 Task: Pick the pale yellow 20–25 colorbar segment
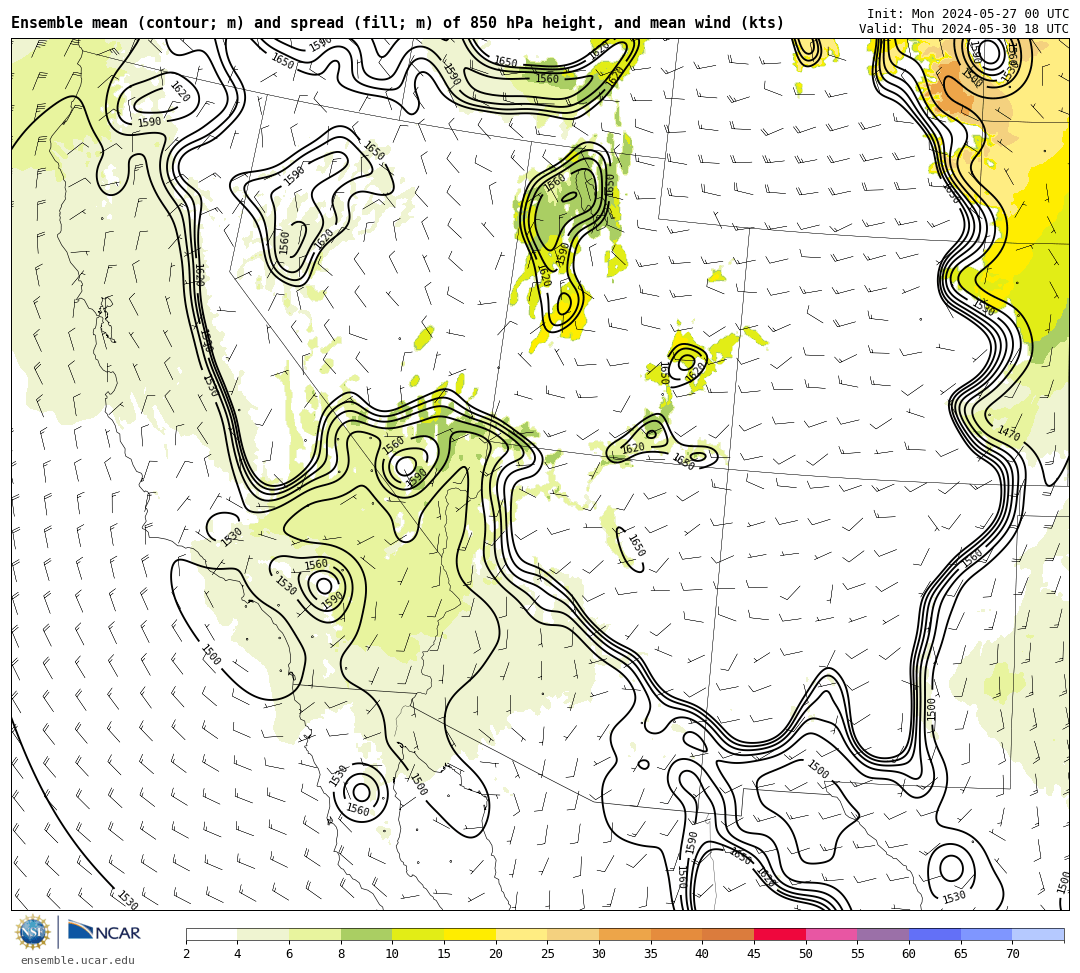point(521,934)
